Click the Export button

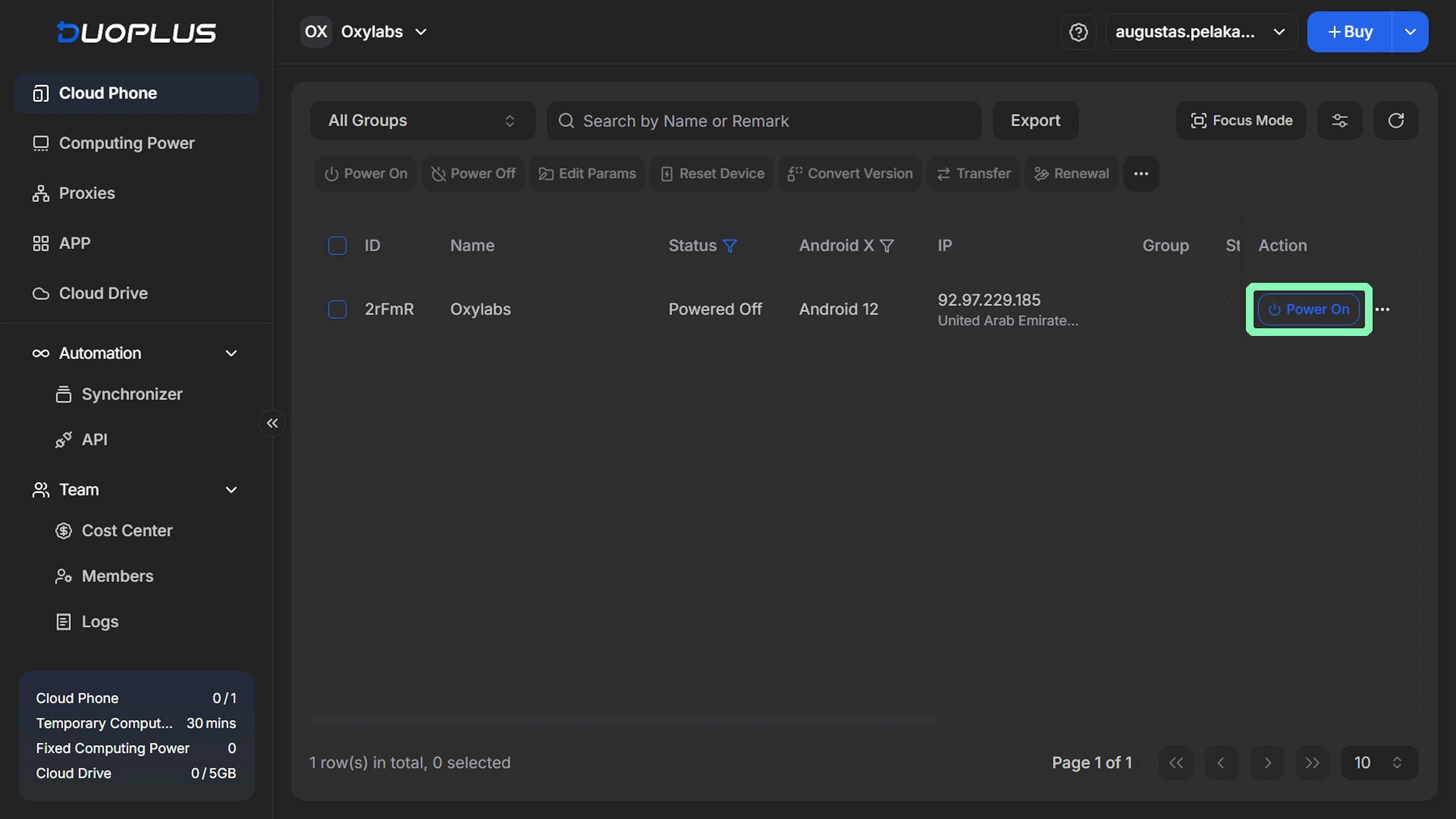point(1036,121)
